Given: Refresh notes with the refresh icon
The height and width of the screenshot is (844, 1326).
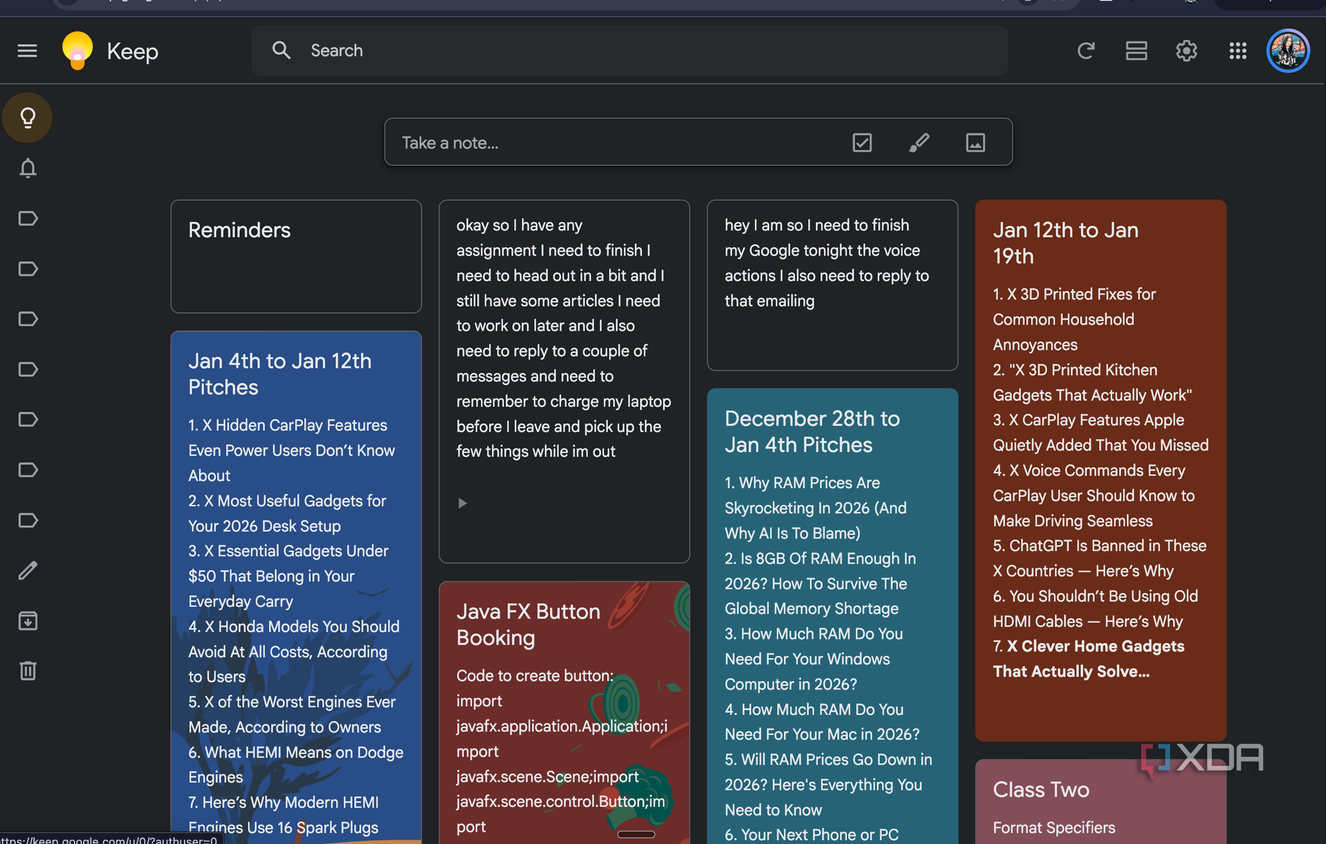Looking at the screenshot, I should [1086, 51].
